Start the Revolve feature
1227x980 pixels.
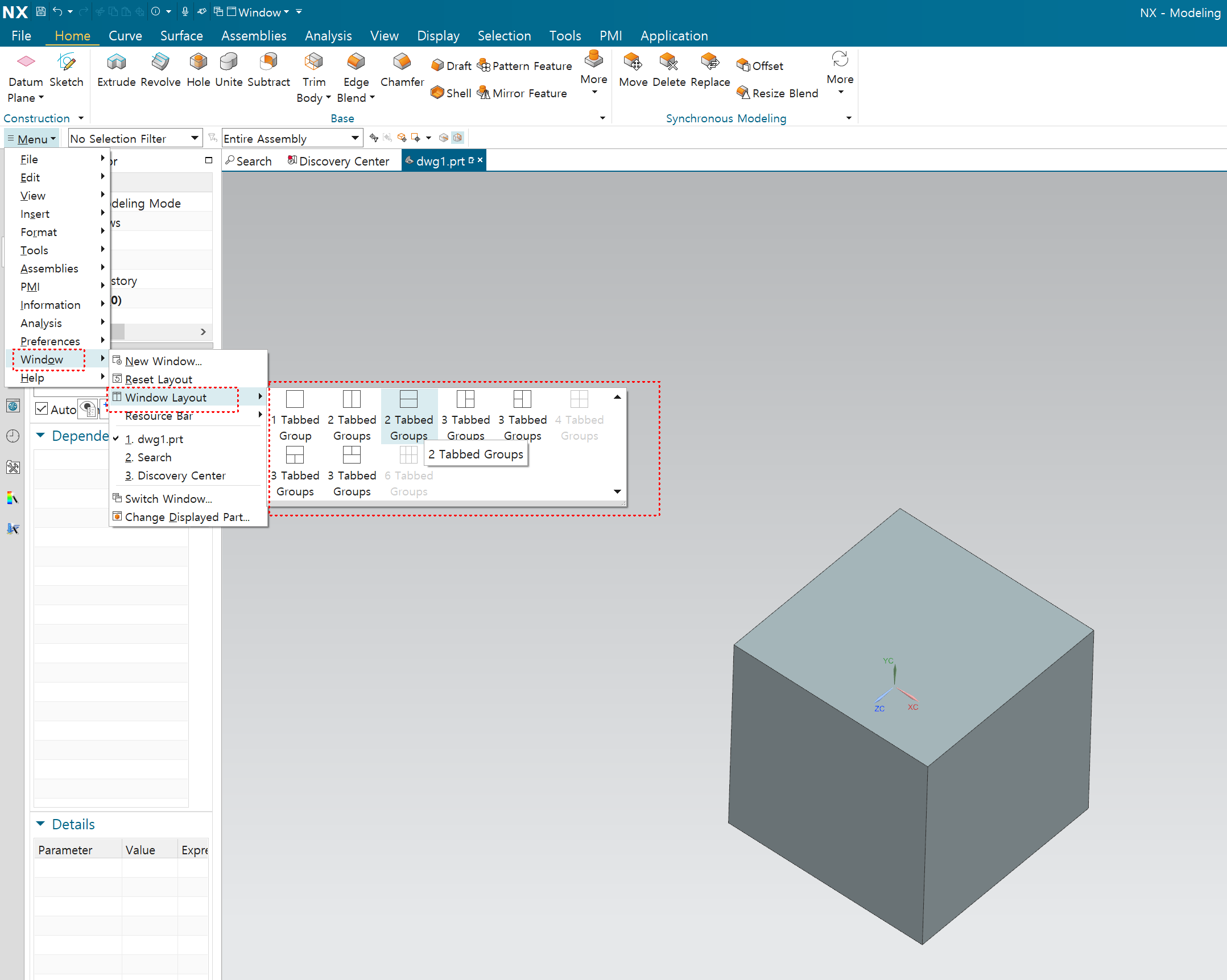click(x=160, y=70)
